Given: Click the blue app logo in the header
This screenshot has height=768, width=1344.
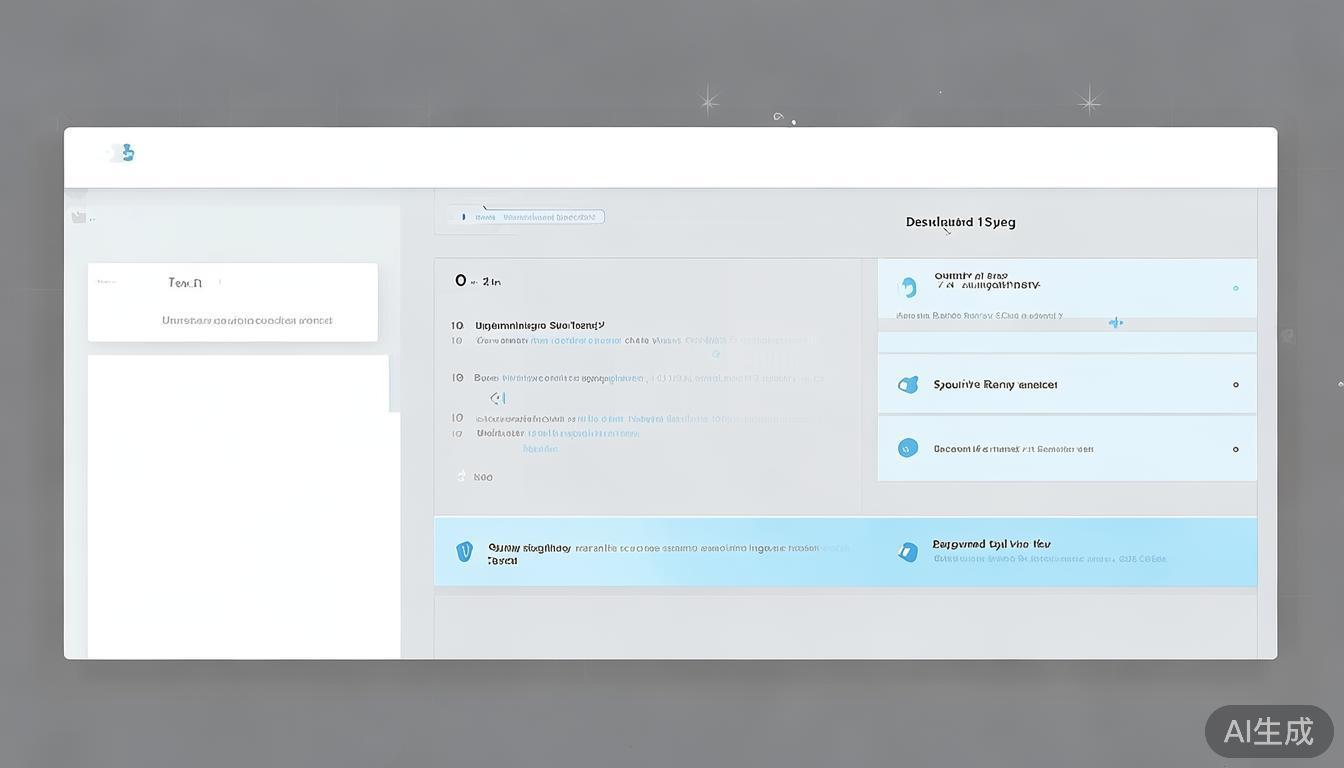Looking at the screenshot, I should pyautogui.click(x=123, y=153).
